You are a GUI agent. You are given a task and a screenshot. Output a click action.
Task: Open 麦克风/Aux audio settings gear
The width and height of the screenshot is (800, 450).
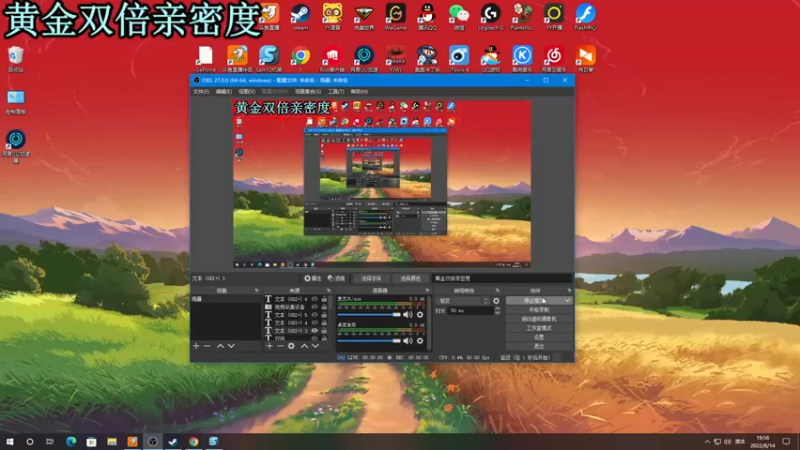(420, 315)
